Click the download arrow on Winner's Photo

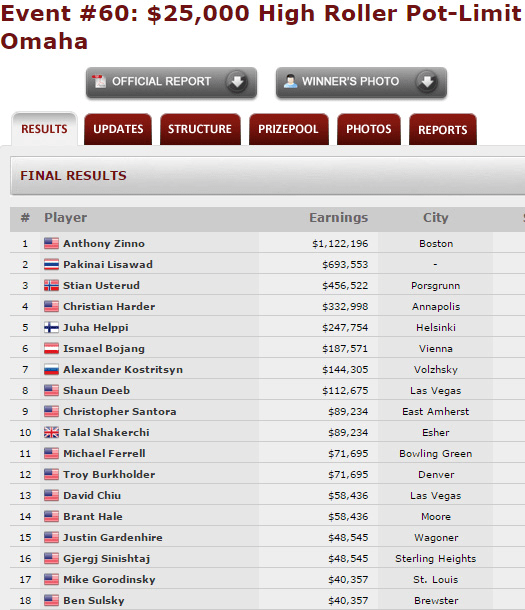tap(427, 82)
